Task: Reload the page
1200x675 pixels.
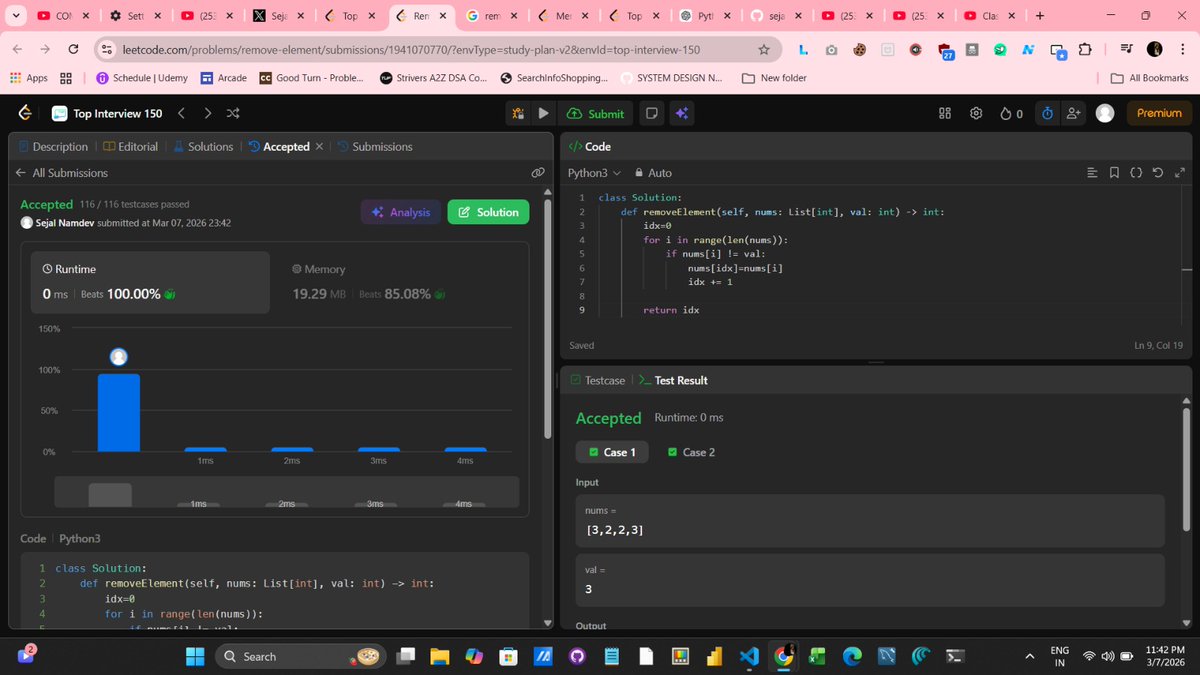Action: [73, 50]
